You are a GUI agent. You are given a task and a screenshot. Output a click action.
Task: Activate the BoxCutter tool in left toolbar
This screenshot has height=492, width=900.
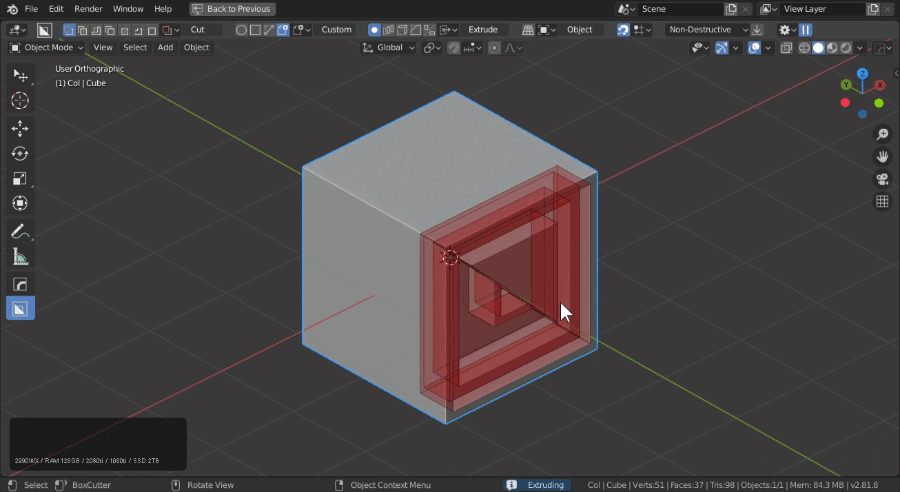pyautogui.click(x=20, y=309)
